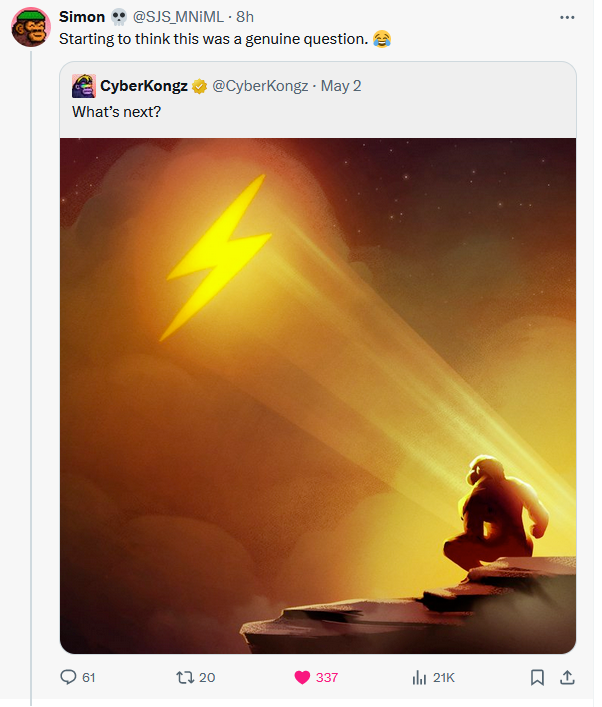Click the bold CyberKongz account name
This screenshot has height=707, width=602.
click(x=144, y=86)
